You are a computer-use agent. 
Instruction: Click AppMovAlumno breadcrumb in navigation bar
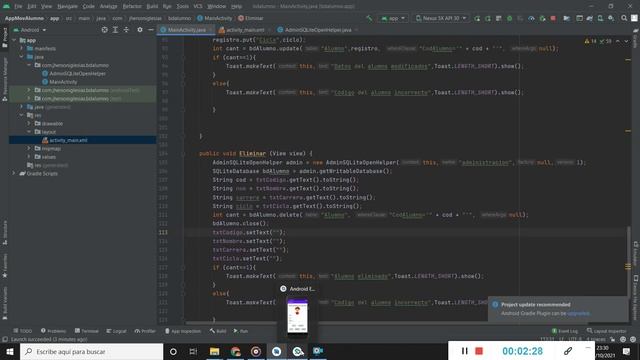point(24,18)
